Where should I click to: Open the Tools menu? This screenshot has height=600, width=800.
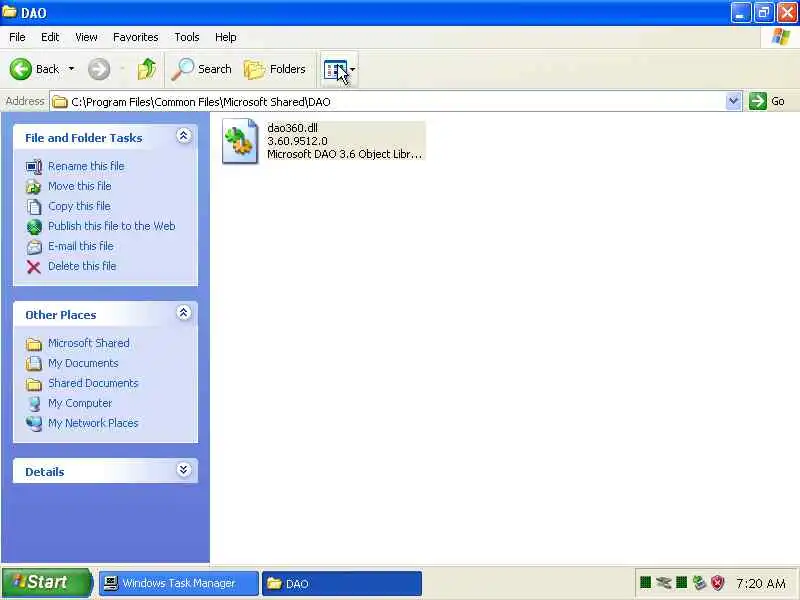click(x=187, y=37)
